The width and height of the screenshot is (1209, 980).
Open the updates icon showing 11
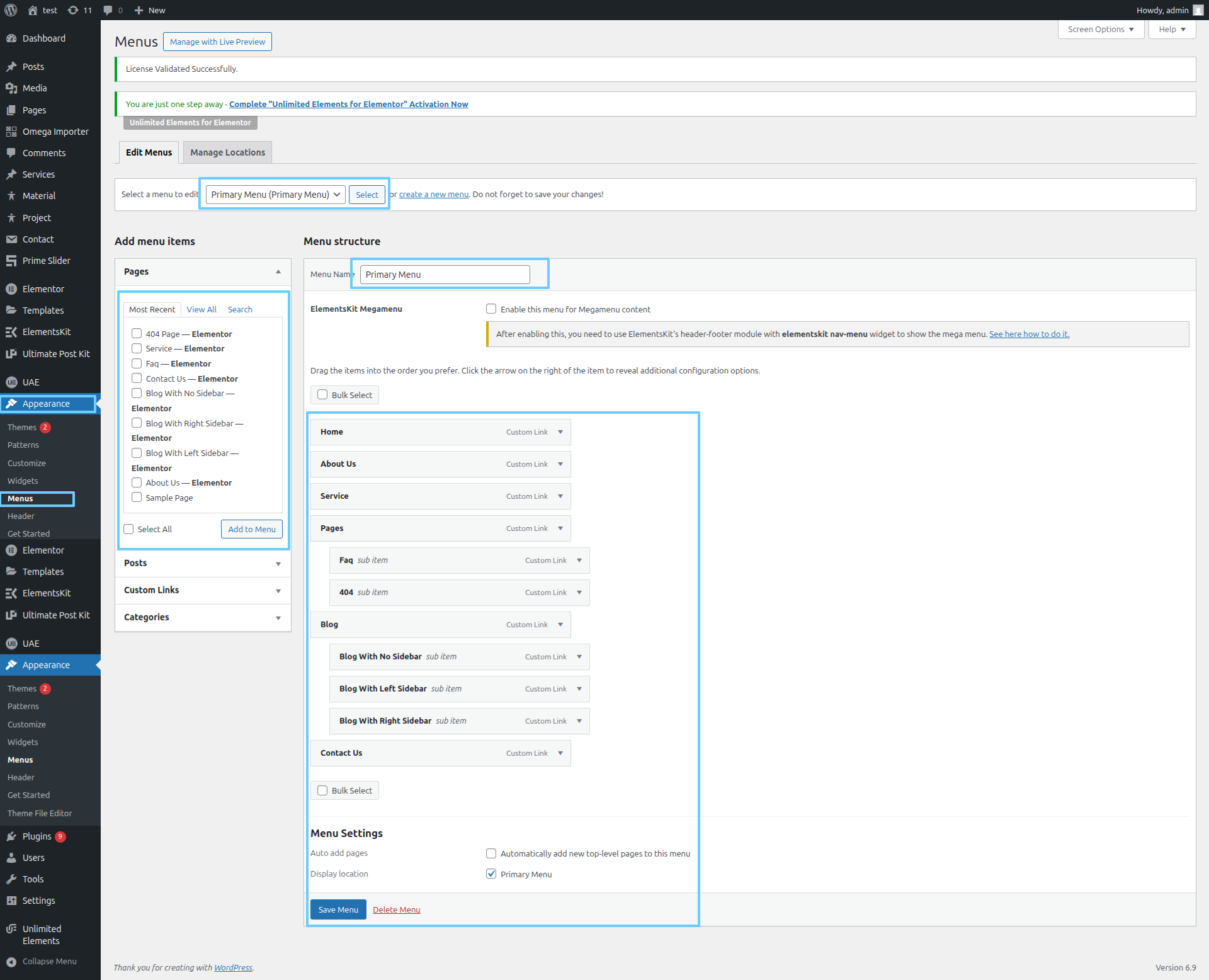[x=73, y=10]
